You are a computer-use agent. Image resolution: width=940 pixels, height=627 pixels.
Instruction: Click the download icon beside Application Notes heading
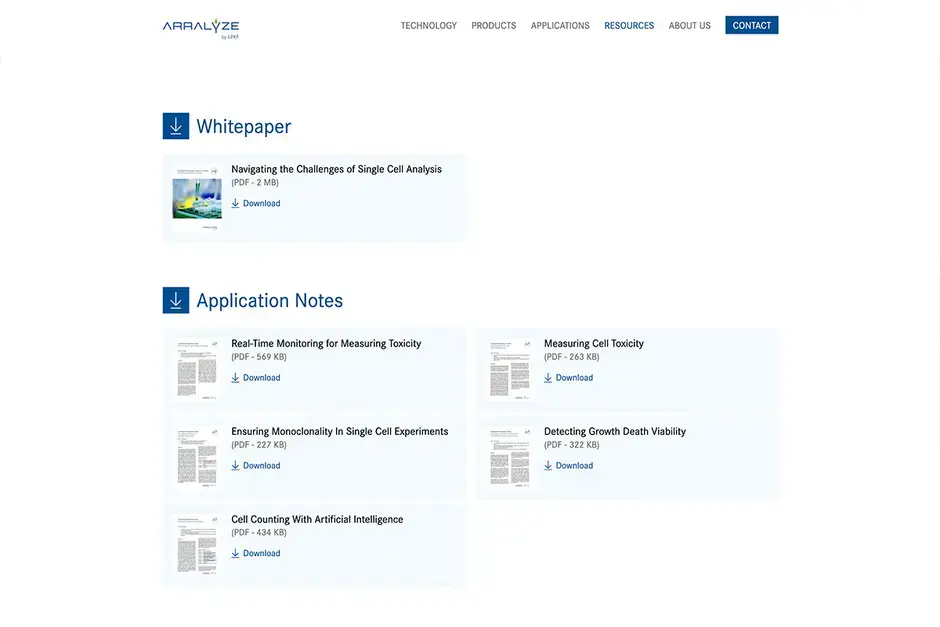point(176,299)
